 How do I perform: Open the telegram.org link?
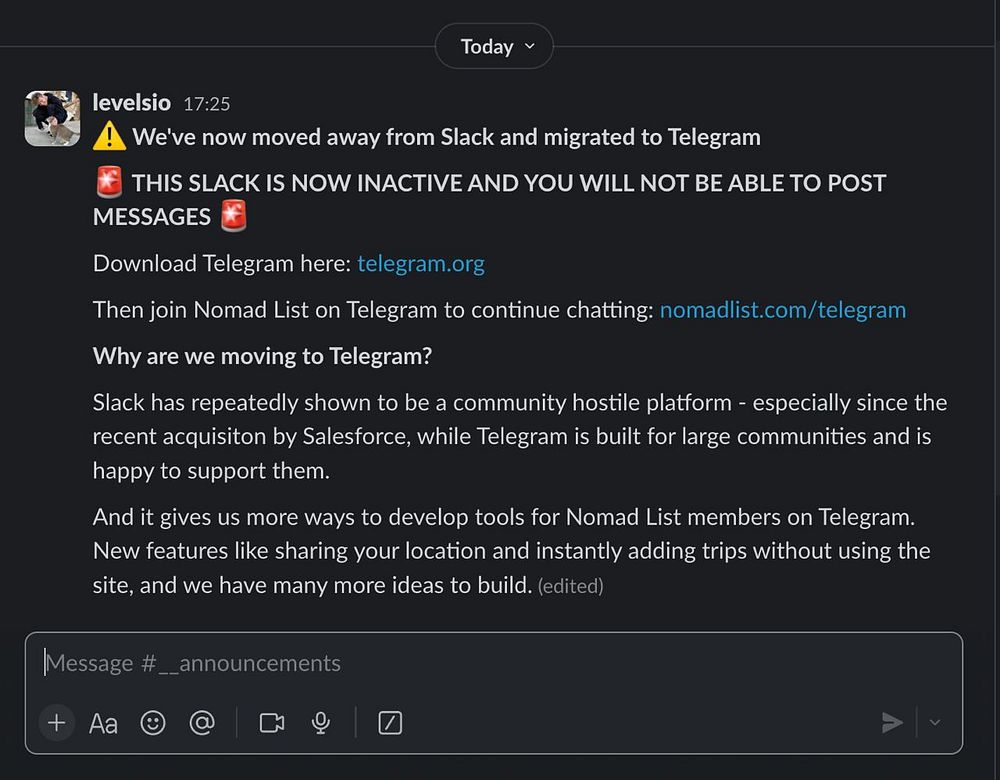click(x=420, y=264)
